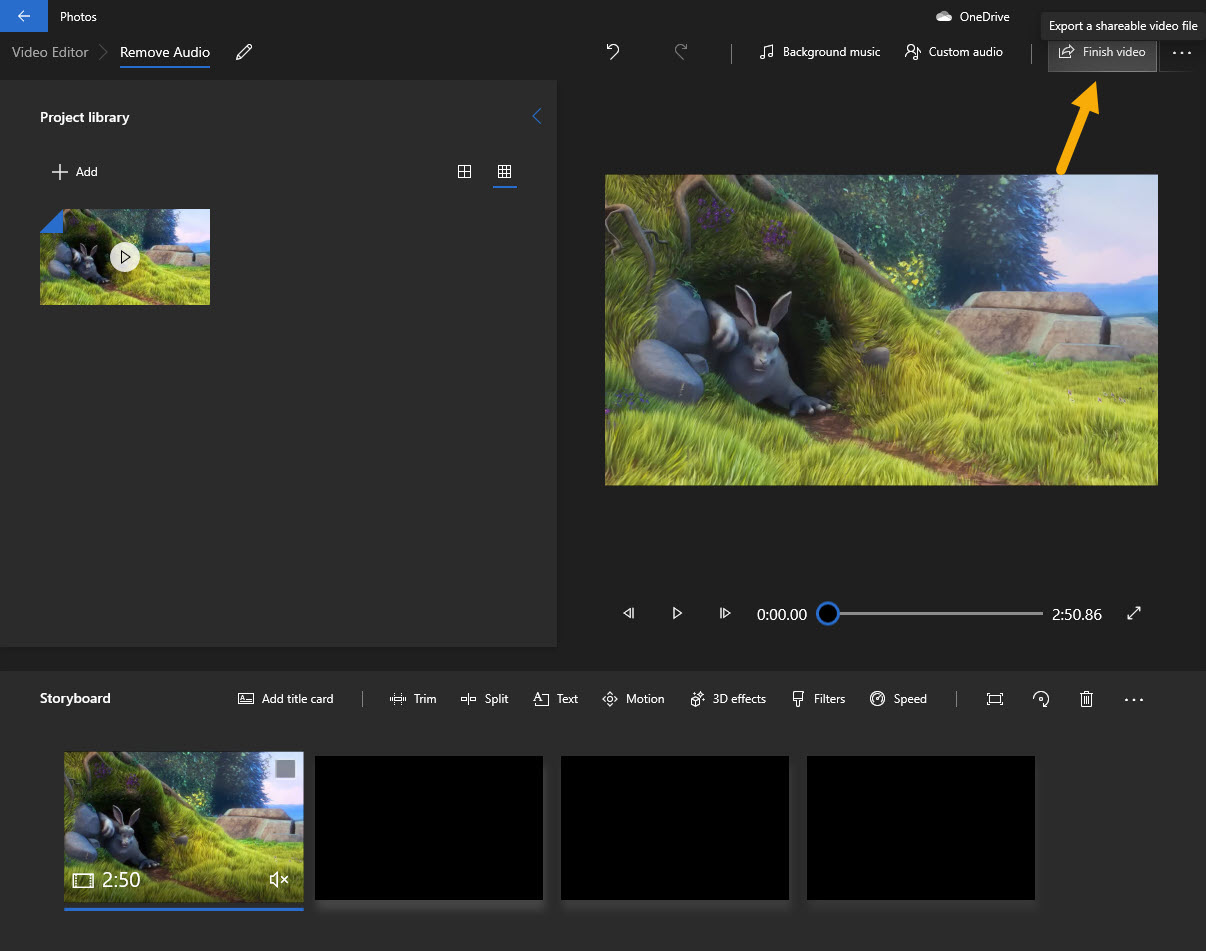1206x951 pixels.
Task: Rename project using the pencil icon
Action: 244,52
